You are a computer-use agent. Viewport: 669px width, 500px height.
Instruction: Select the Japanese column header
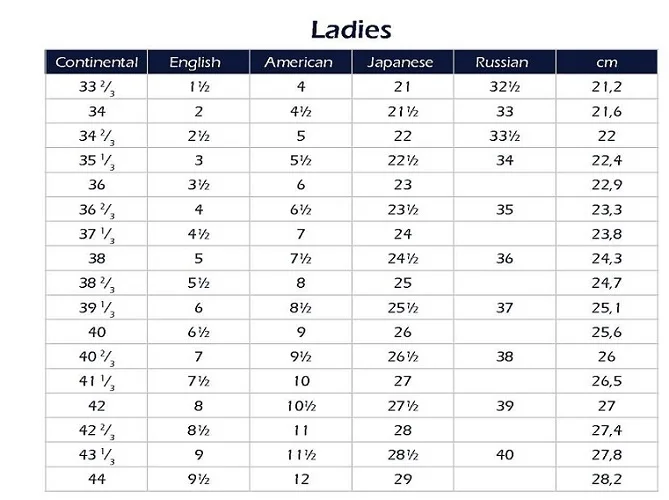pos(400,62)
